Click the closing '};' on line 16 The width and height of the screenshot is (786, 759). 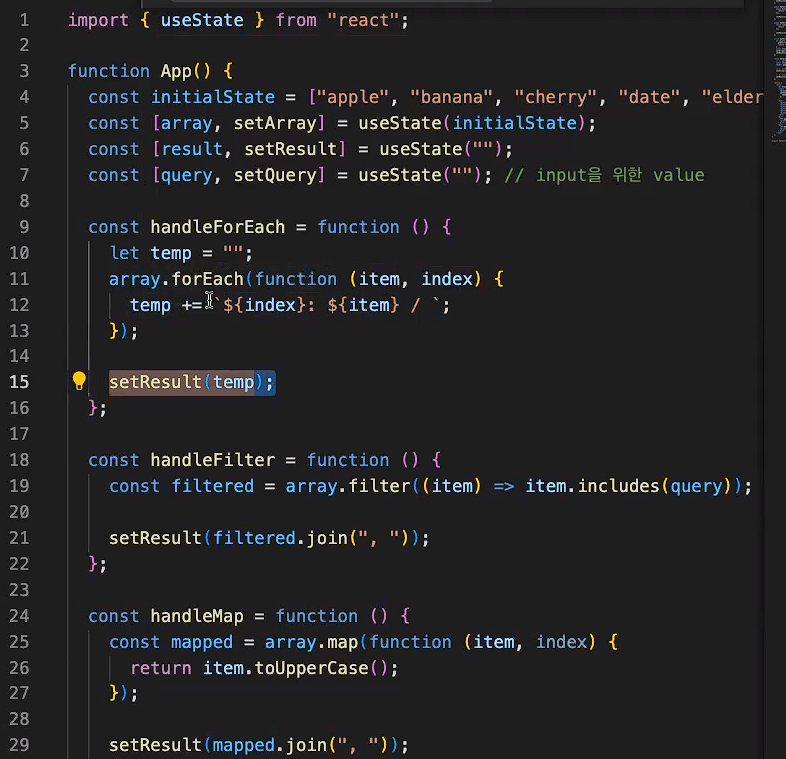[98, 409]
